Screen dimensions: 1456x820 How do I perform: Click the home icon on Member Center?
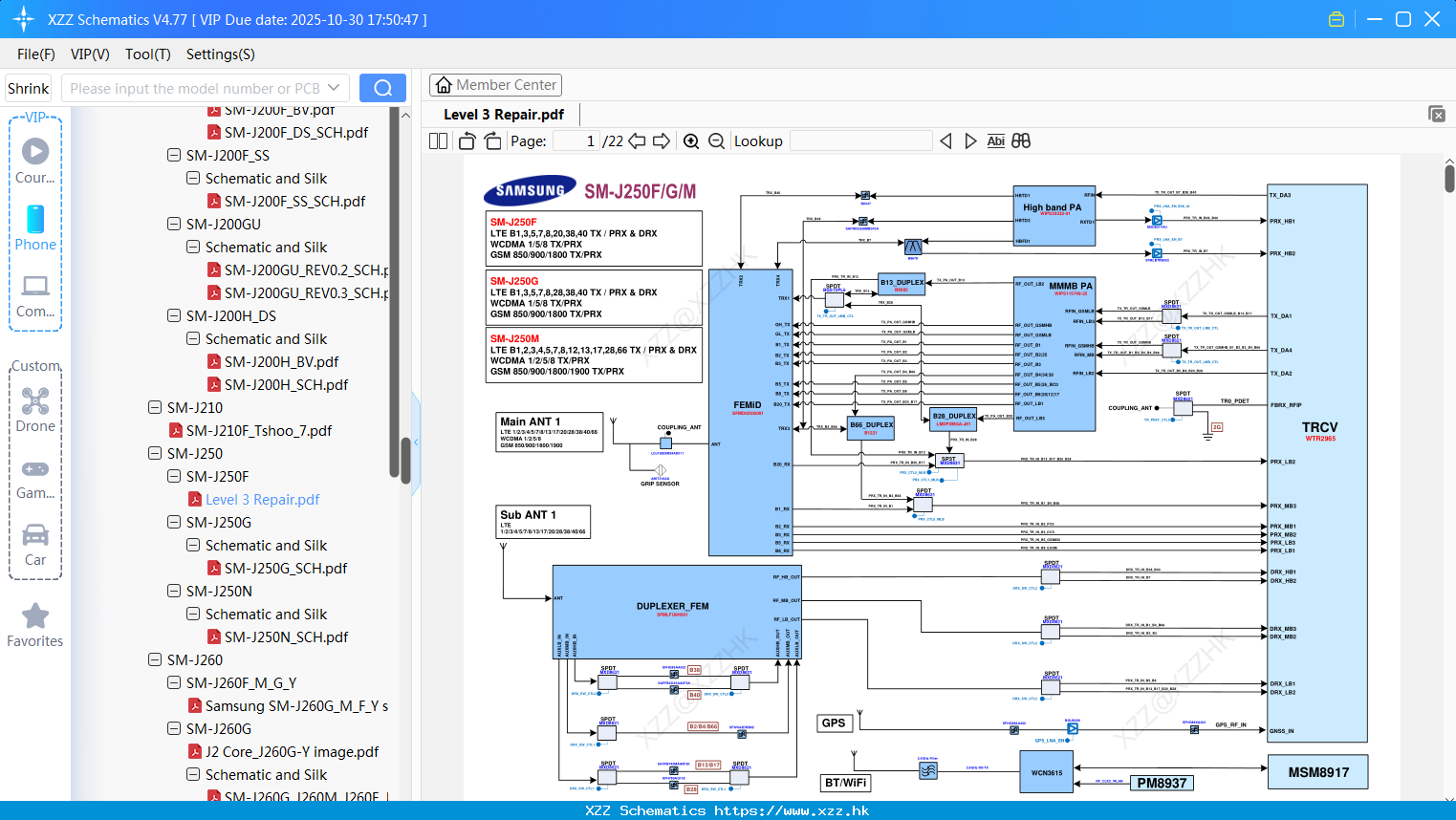click(444, 85)
